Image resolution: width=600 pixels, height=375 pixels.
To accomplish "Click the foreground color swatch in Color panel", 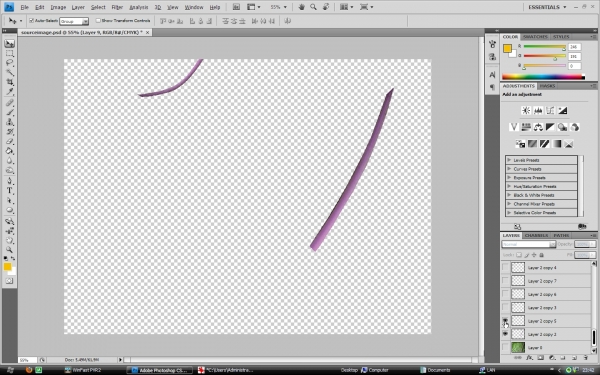I will (x=507, y=49).
